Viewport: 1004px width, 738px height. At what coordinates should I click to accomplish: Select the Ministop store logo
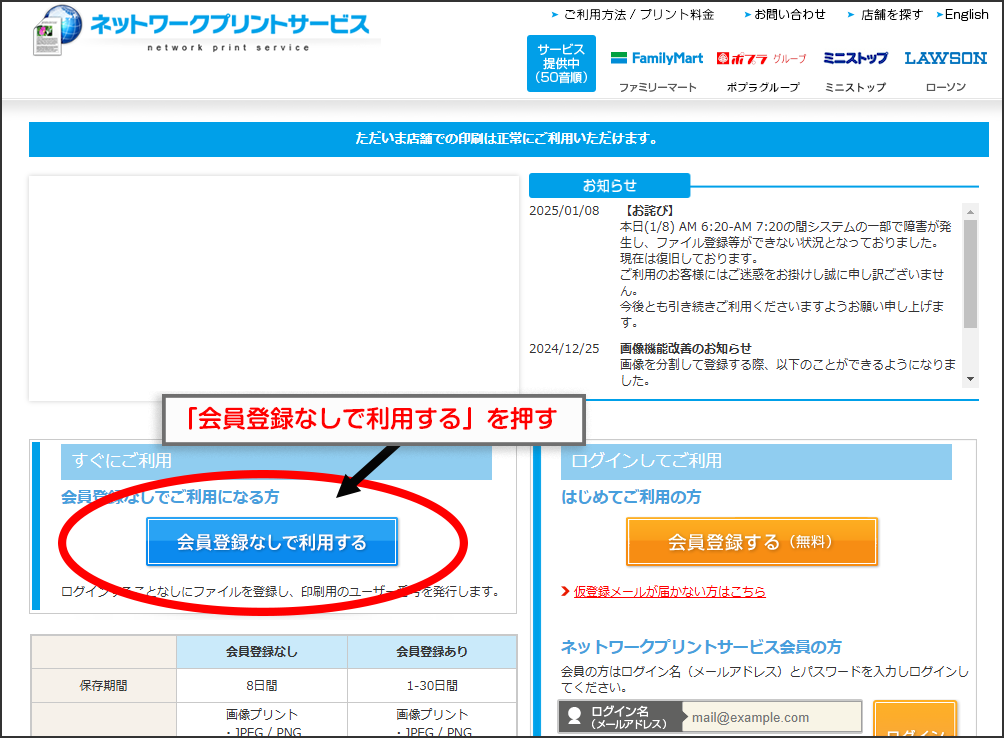(855, 58)
